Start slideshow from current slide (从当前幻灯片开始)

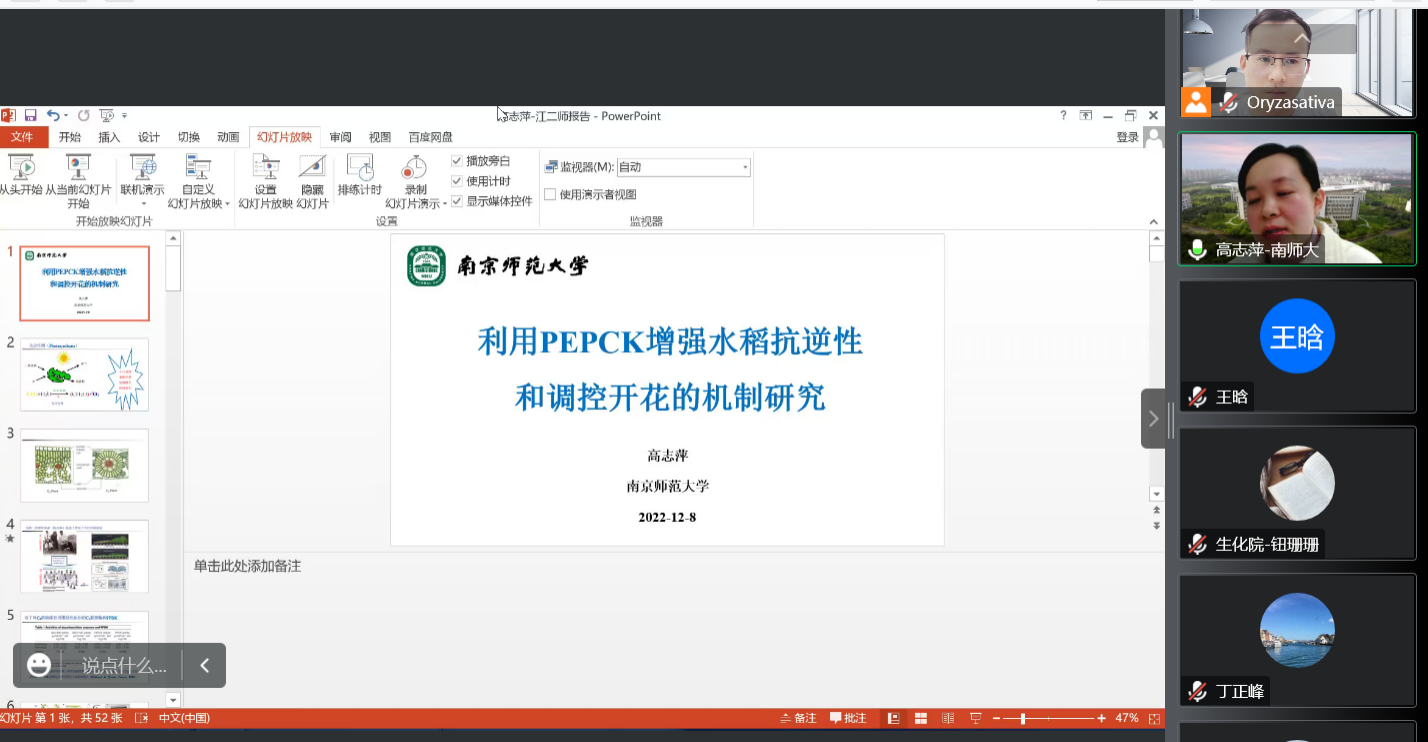coord(78,181)
